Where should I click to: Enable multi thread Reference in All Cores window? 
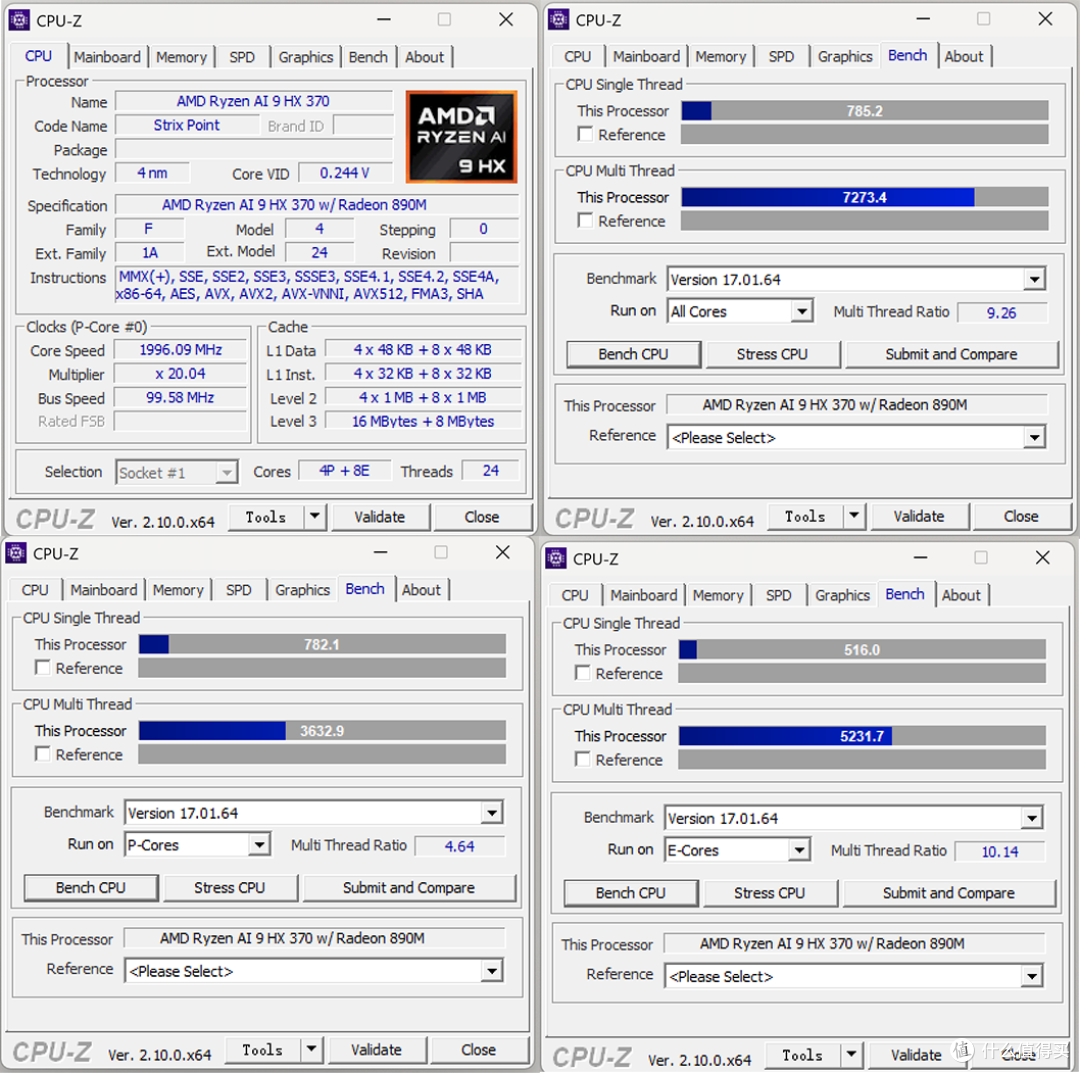(x=585, y=220)
